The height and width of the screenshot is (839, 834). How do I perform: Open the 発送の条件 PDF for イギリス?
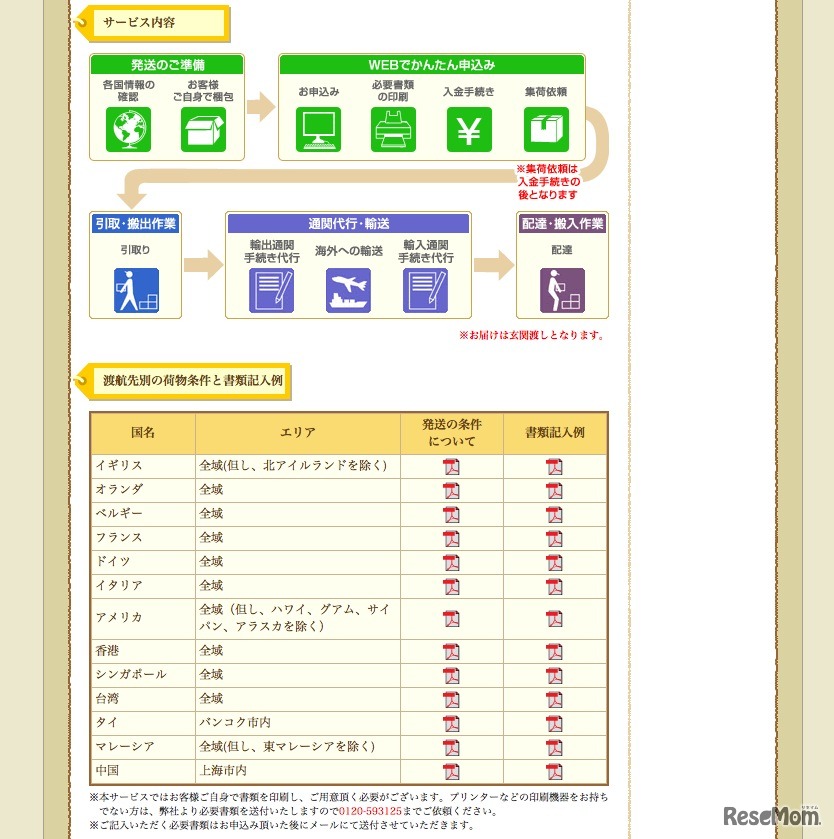pos(452,467)
